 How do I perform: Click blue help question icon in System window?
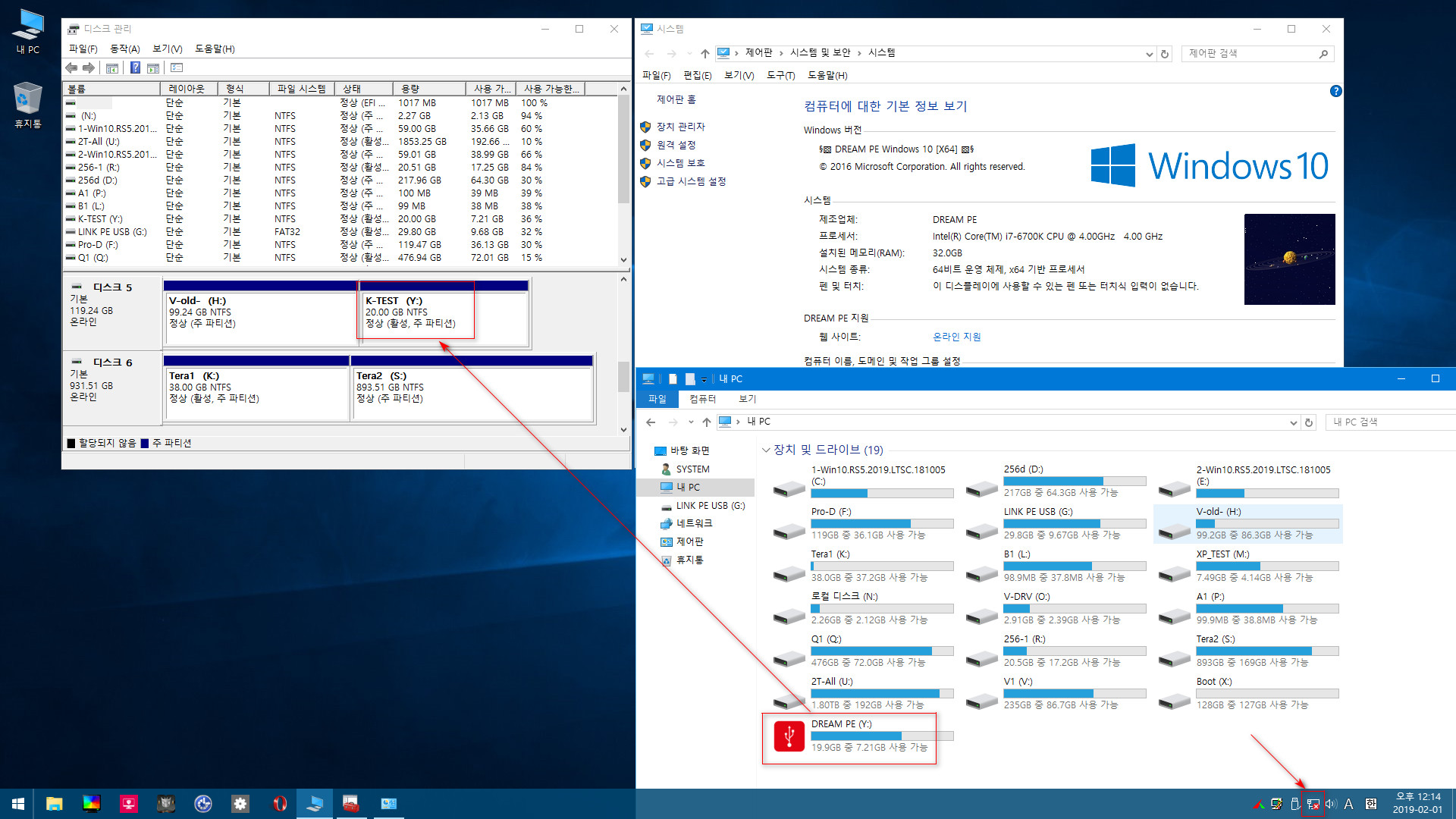(1336, 91)
